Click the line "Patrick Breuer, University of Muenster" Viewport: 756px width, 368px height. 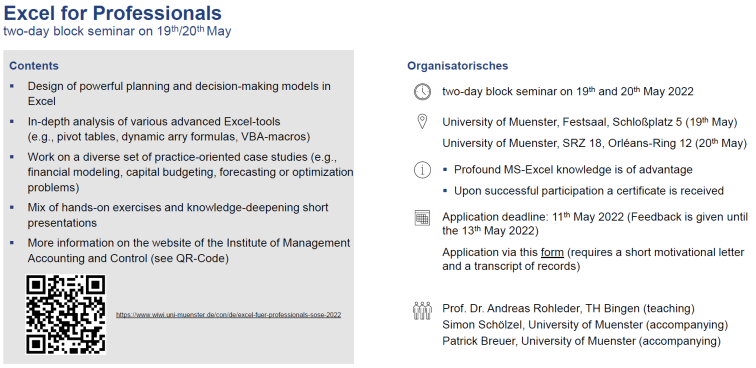click(x=581, y=341)
